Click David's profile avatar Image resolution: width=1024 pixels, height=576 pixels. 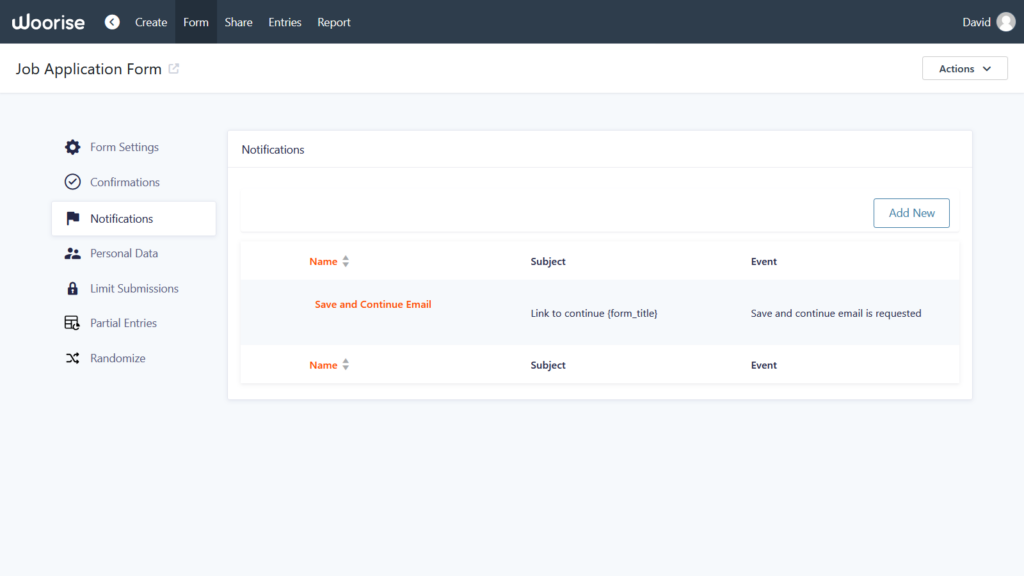click(1005, 22)
